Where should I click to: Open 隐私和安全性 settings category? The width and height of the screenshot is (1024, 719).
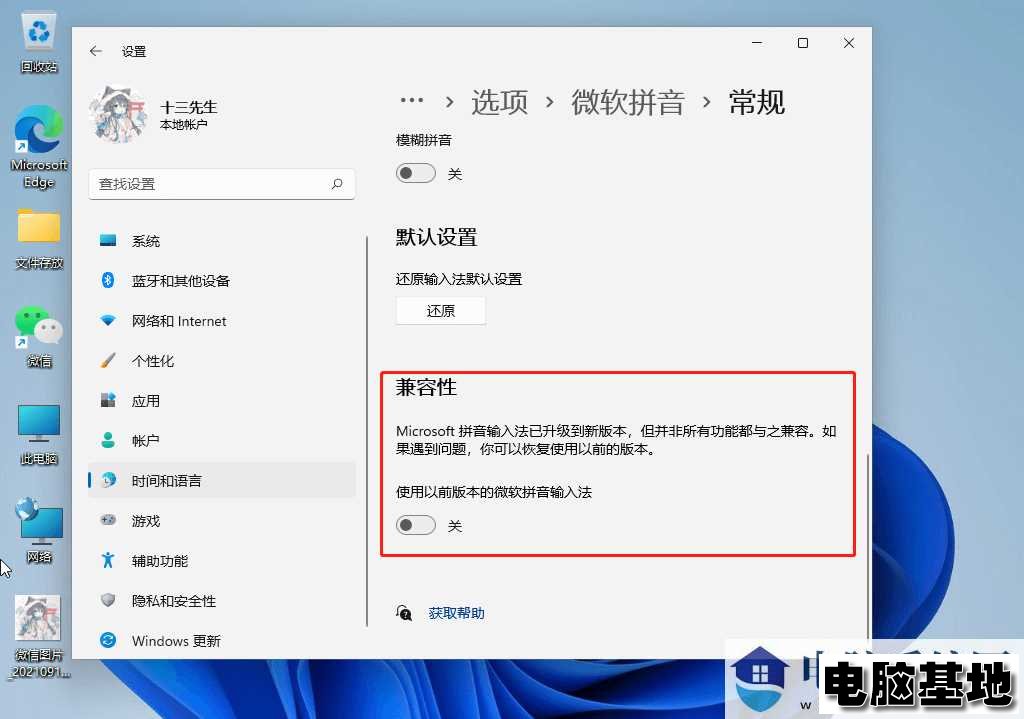[222, 600]
